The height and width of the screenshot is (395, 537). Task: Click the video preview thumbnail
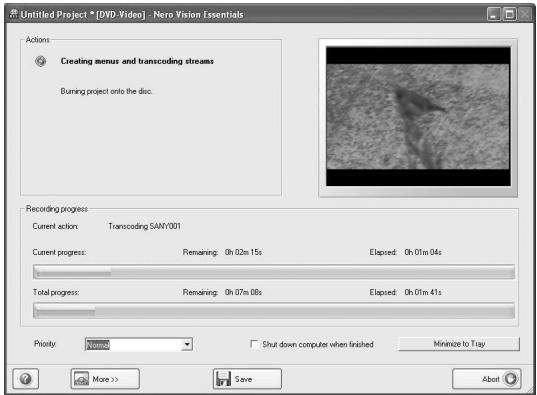tap(418, 116)
